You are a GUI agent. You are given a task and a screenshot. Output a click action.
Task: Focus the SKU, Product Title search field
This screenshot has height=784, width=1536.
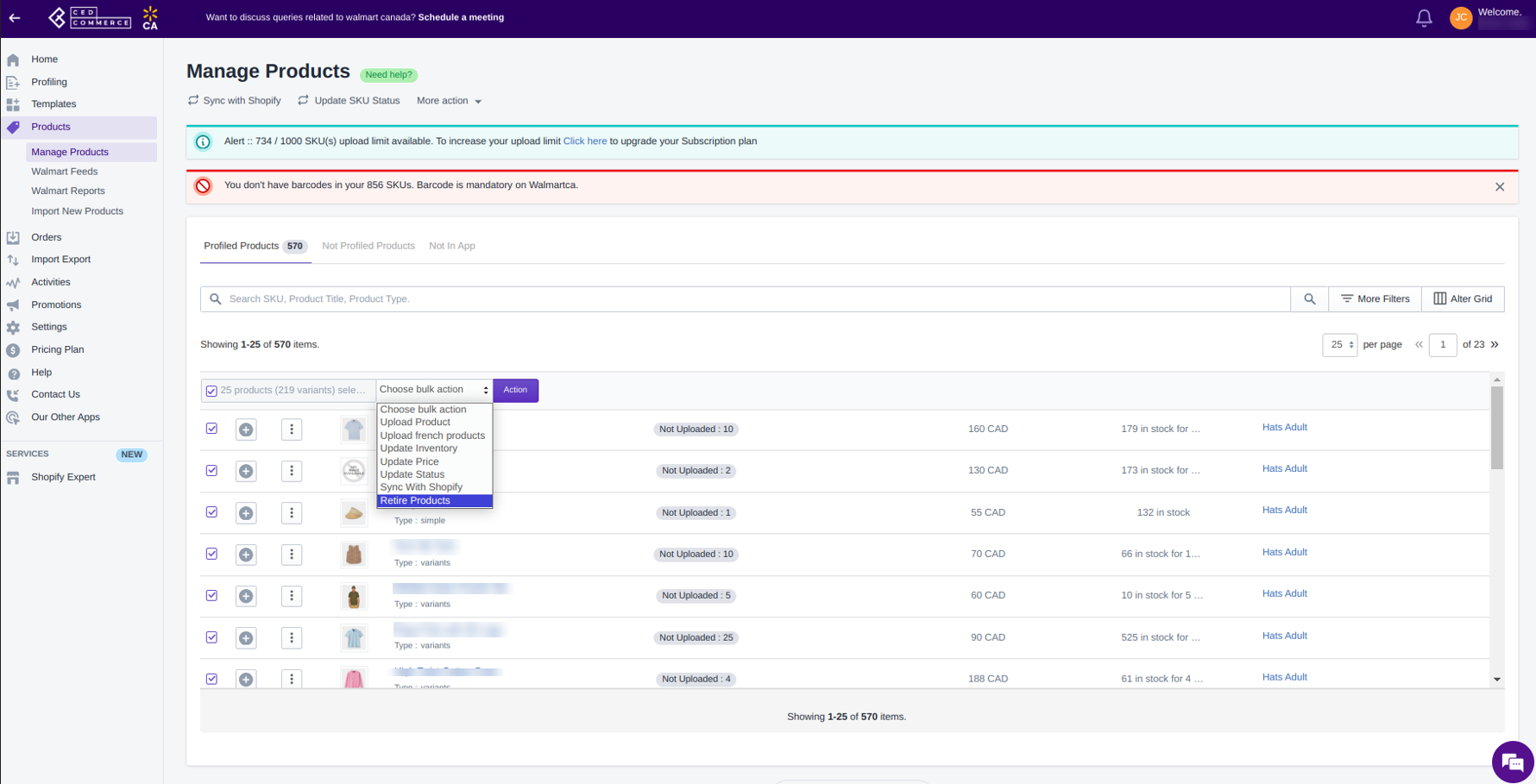[x=746, y=298]
